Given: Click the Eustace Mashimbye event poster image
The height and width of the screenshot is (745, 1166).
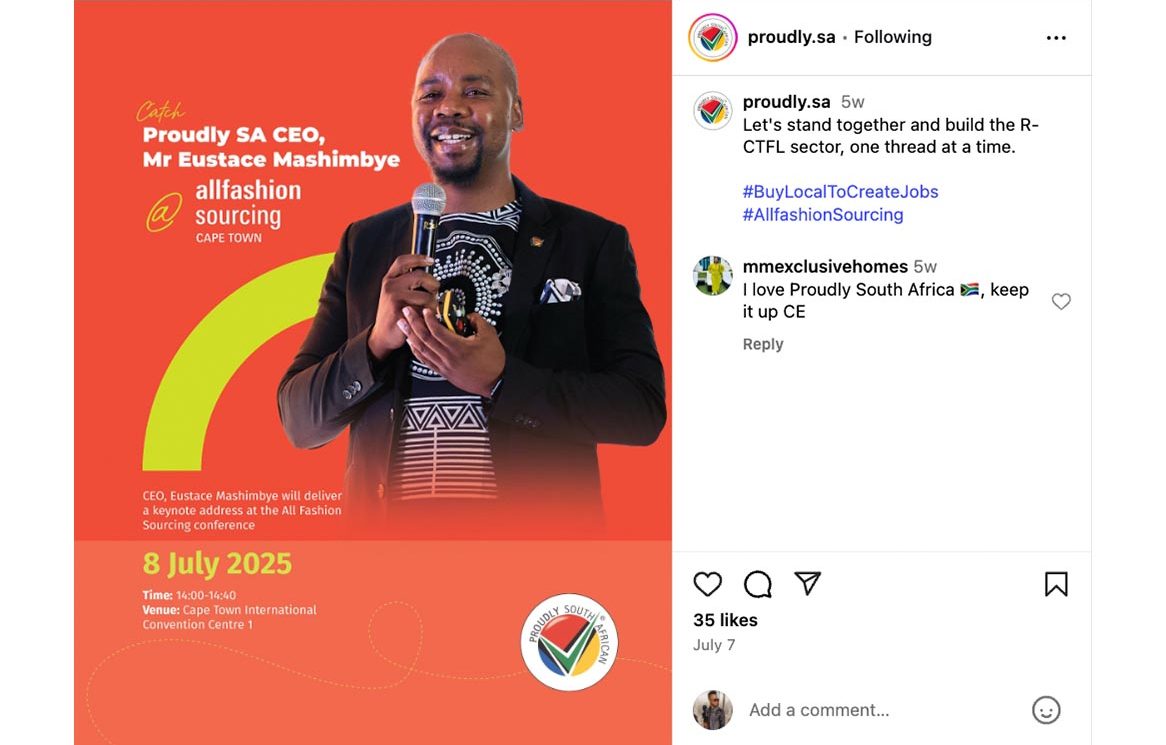Looking at the screenshot, I should tap(373, 372).
